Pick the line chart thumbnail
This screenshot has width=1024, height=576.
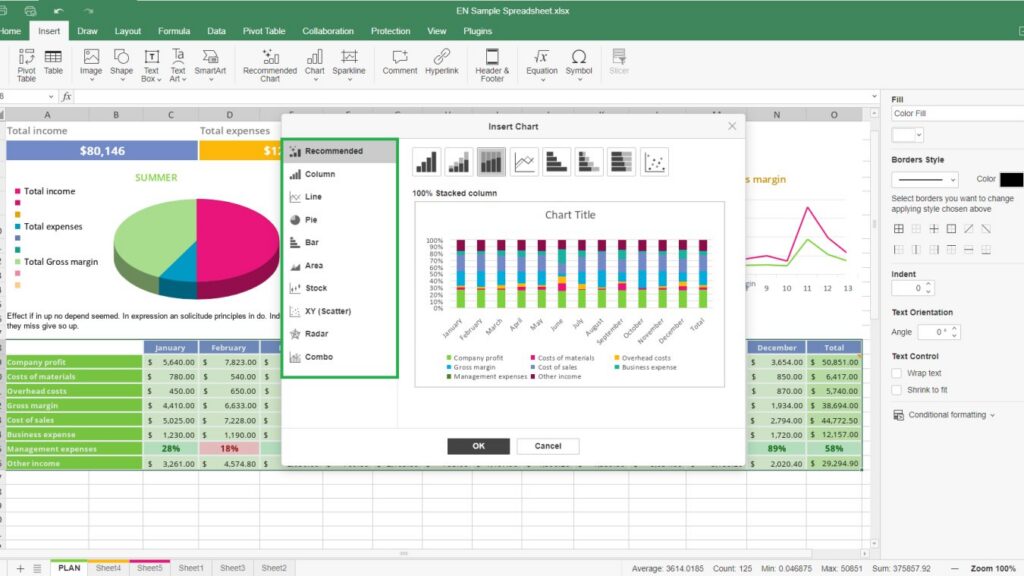524,162
